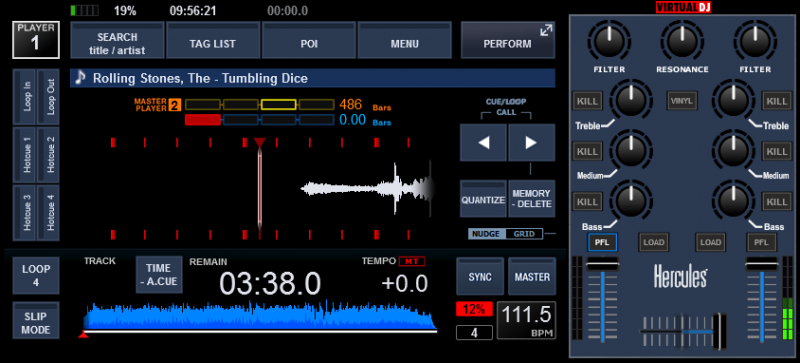800x363 pixels.
Task: Click the left deck Bass knob
Action: [x=631, y=201]
